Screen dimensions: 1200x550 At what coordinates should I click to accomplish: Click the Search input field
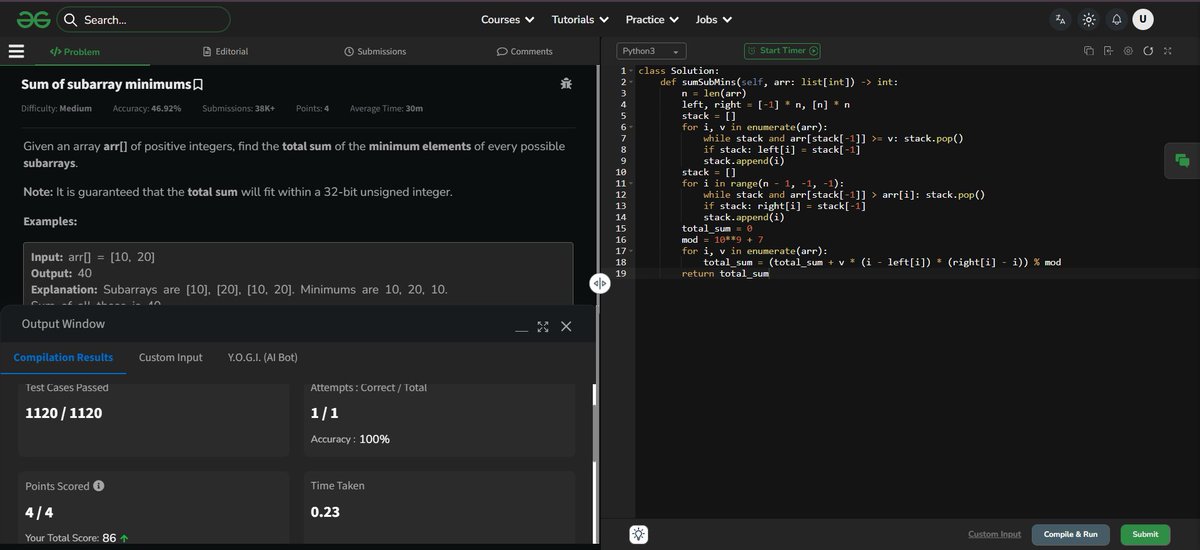click(143, 19)
